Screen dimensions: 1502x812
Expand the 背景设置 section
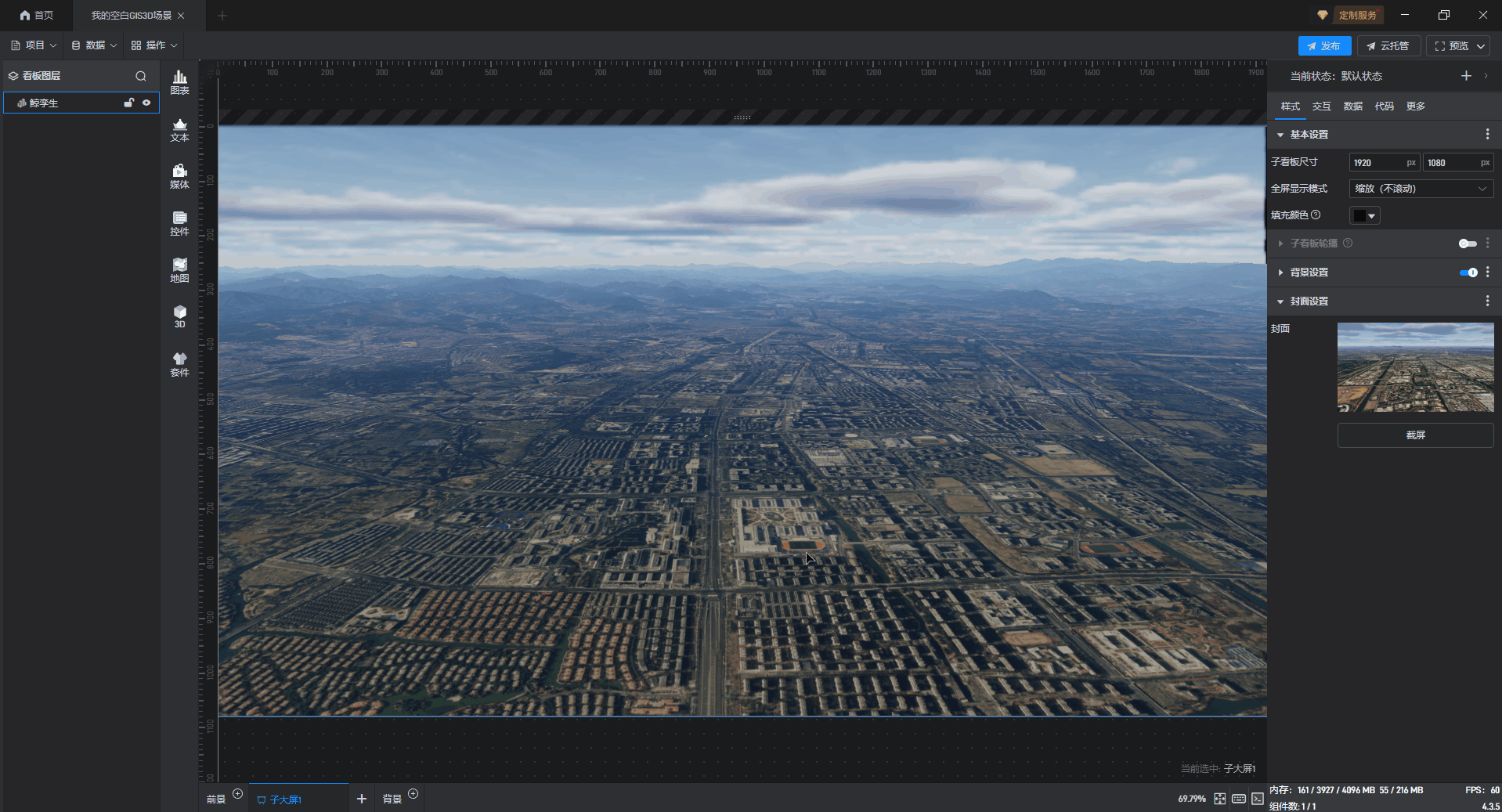[x=1280, y=272]
